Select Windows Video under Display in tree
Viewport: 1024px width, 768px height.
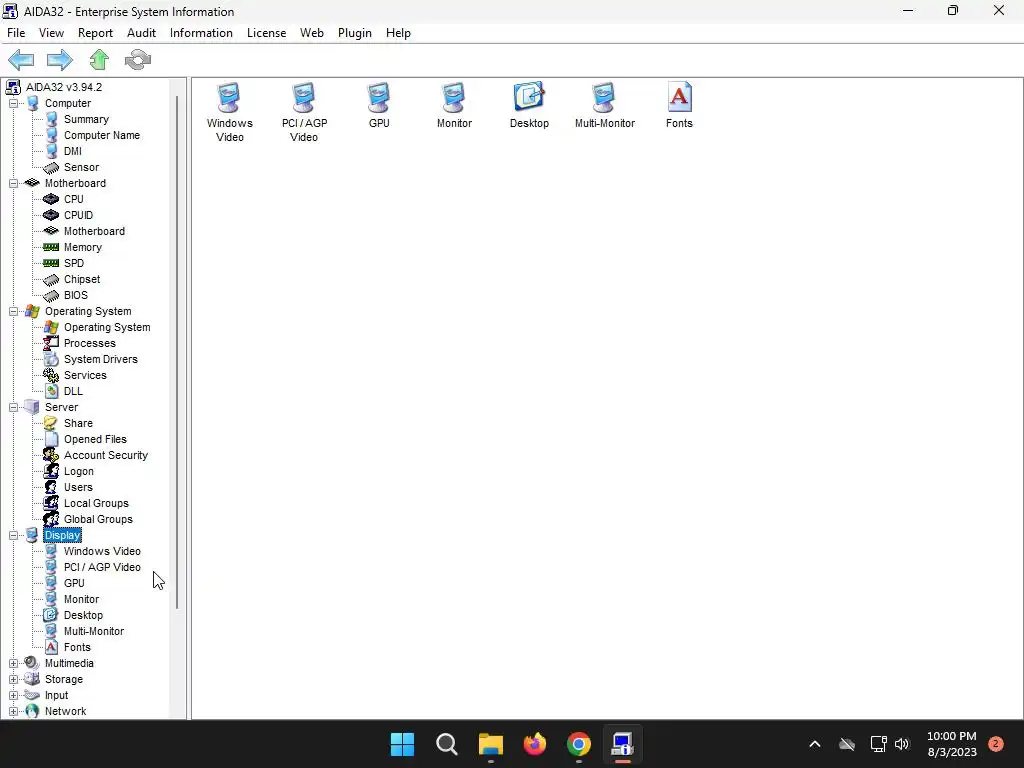[102, 551]
